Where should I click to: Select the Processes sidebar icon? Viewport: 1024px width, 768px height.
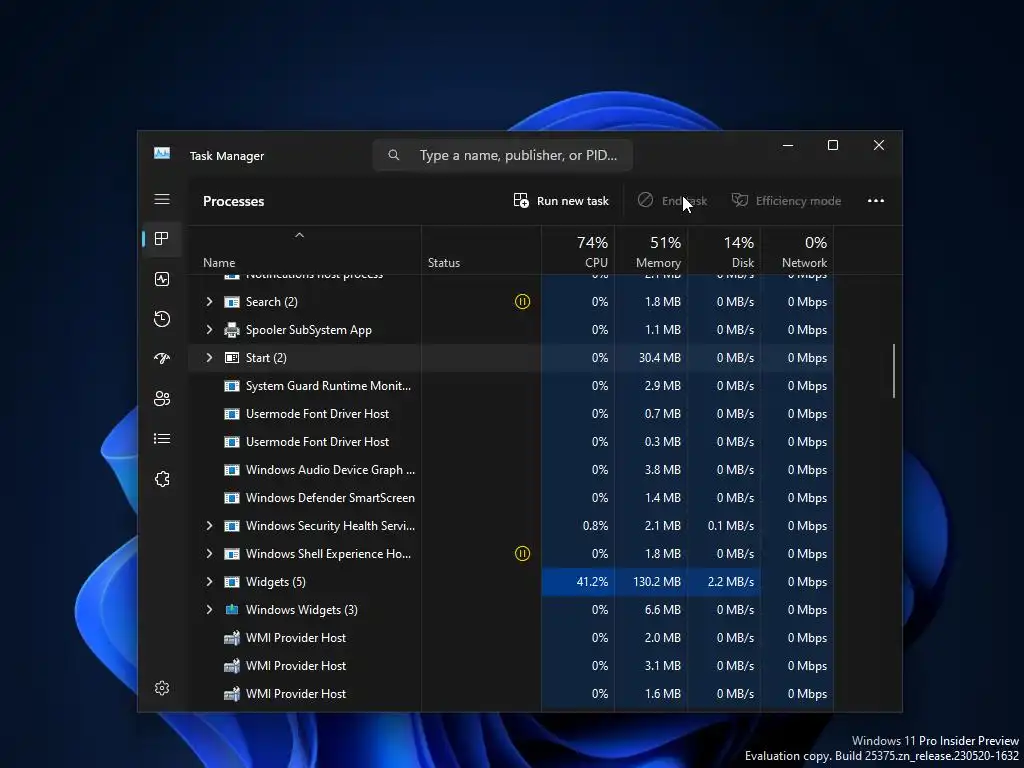coord(162,239)
